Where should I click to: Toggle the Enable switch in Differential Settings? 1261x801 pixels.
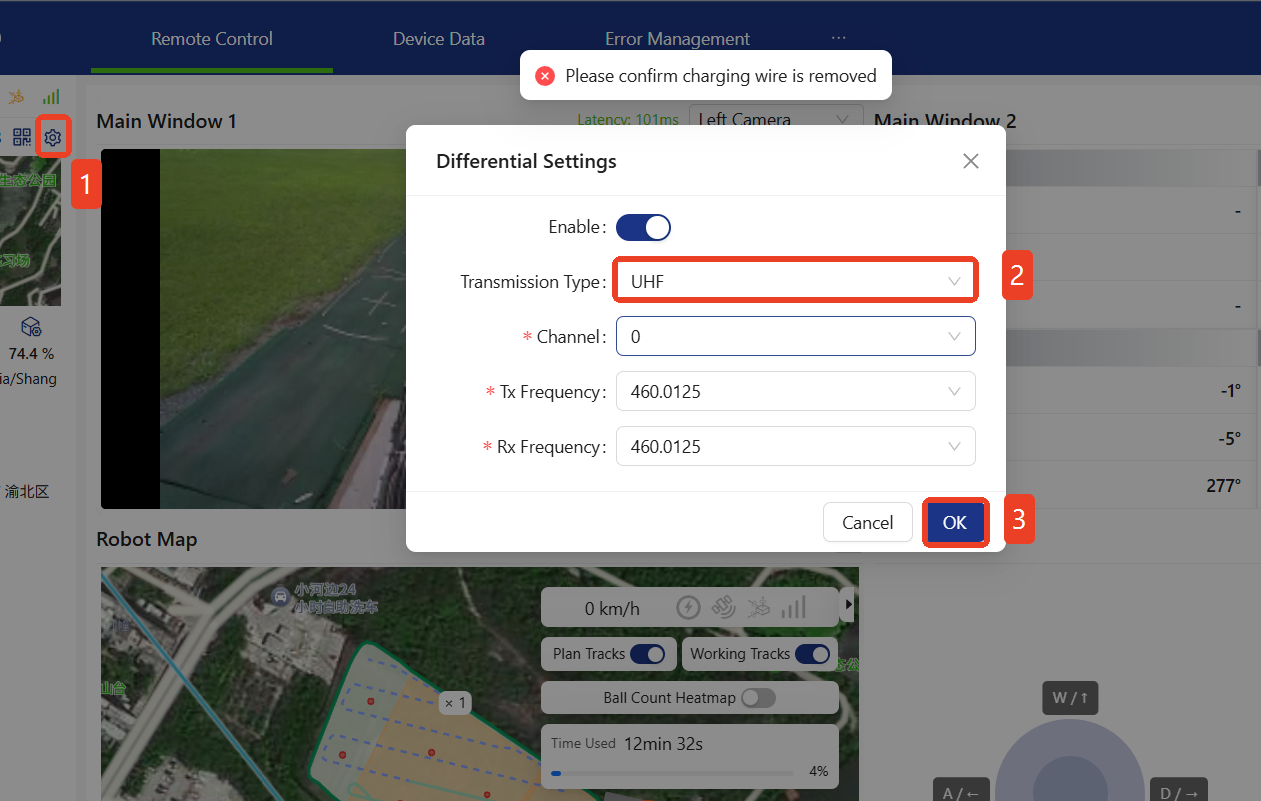point(643,227)
